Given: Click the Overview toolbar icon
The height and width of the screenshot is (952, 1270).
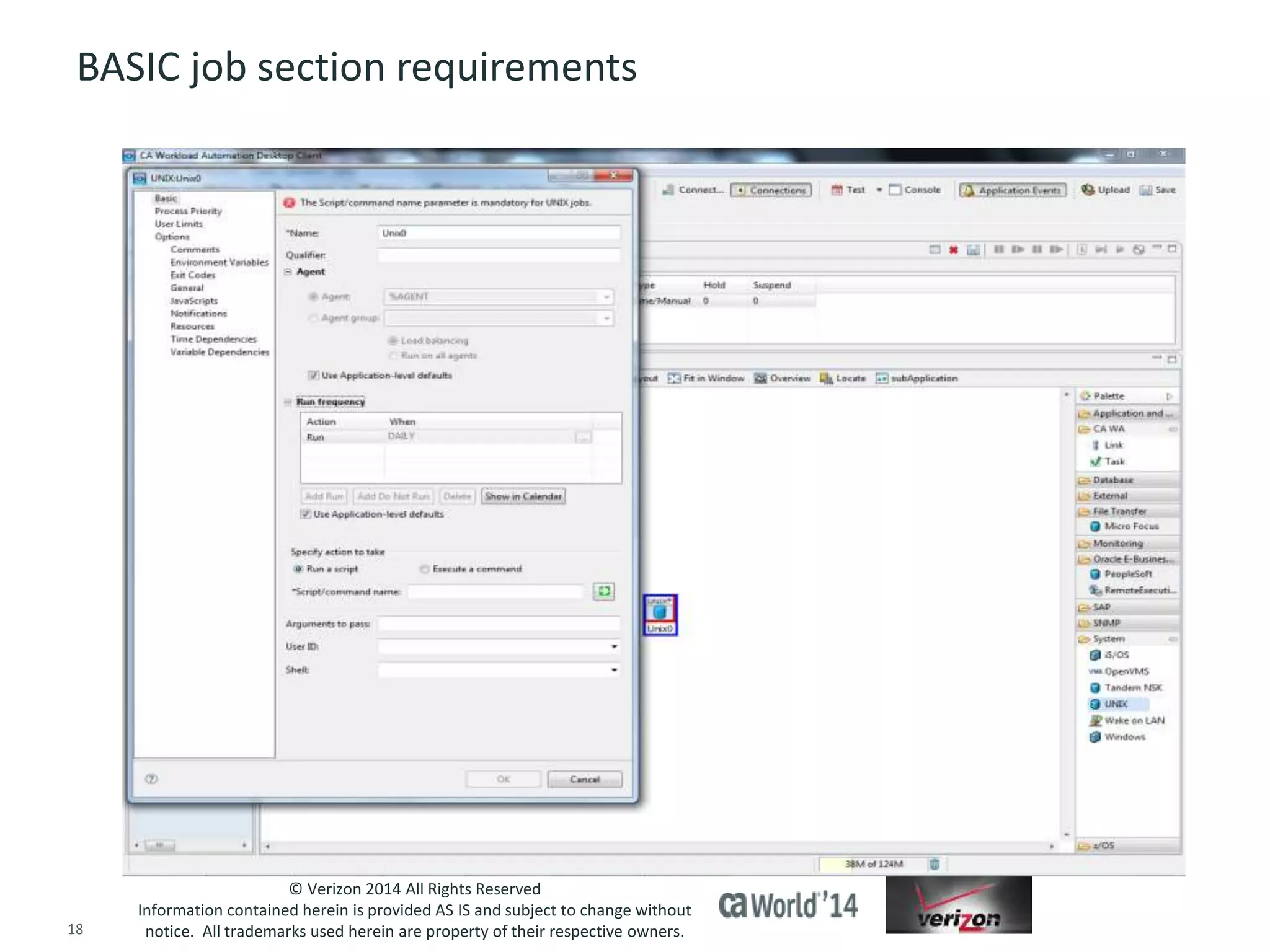Looking at the screenshot, I should pyautogui.click(x=760, y=378).
